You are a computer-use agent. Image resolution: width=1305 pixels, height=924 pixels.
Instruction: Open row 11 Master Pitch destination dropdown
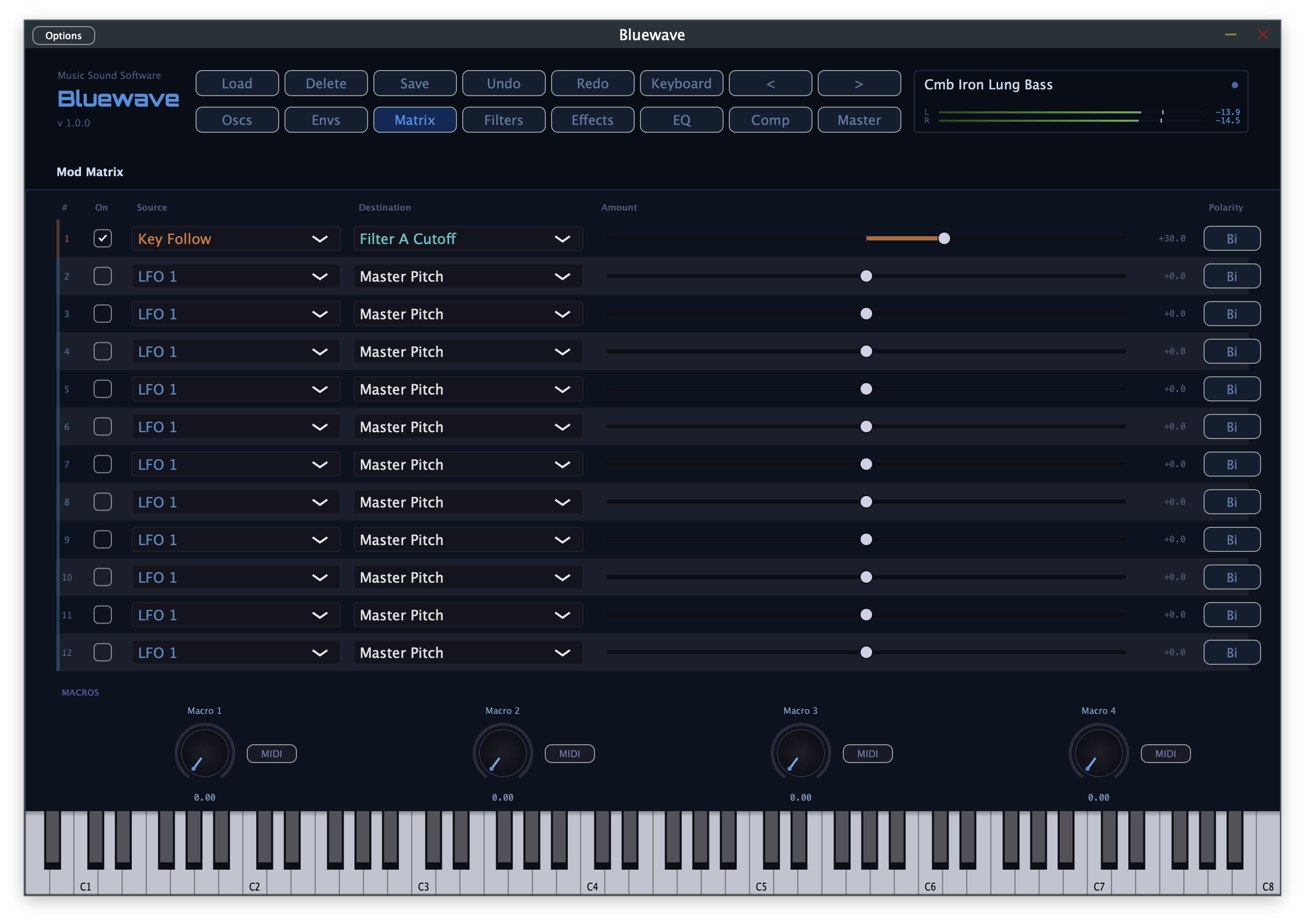tap(468, 615)
